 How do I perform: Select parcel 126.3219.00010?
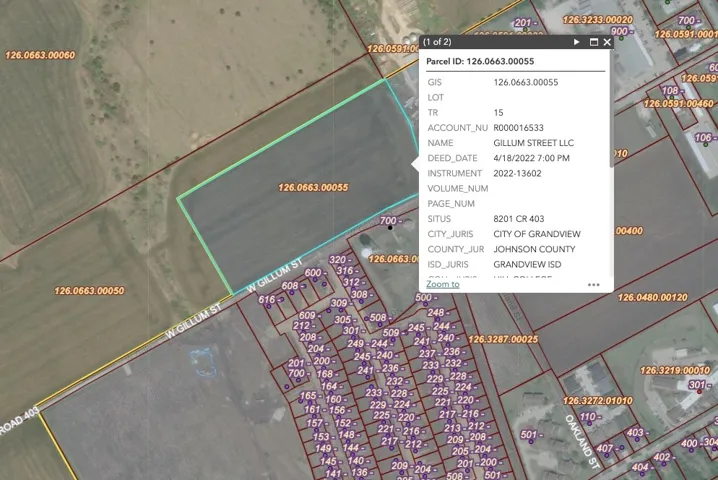point(675,370)
